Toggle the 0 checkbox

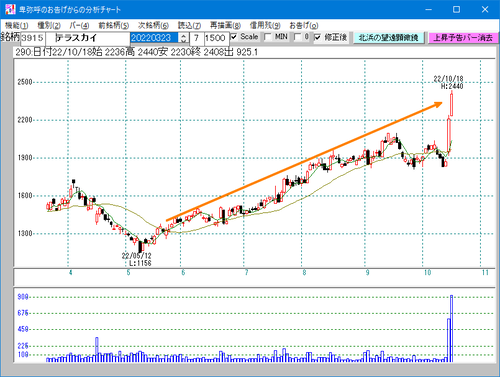[x=297, y=37]
